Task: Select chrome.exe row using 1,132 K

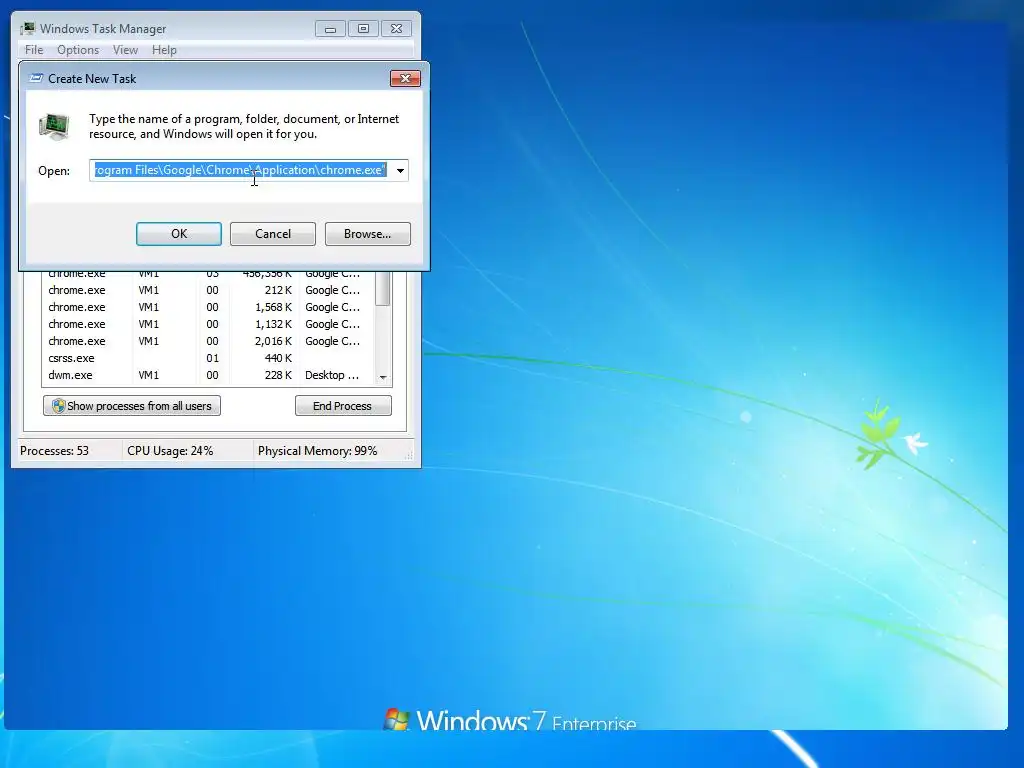Action: pos(208,324)
